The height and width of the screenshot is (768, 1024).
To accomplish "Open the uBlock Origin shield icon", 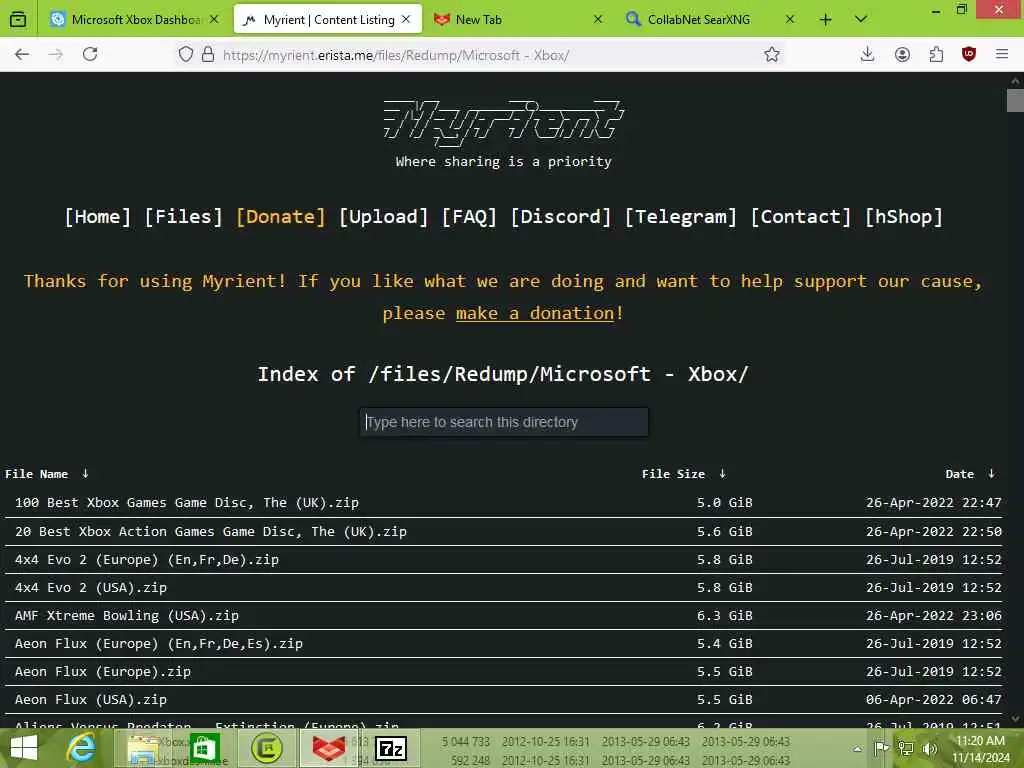I will click(969, 55).
